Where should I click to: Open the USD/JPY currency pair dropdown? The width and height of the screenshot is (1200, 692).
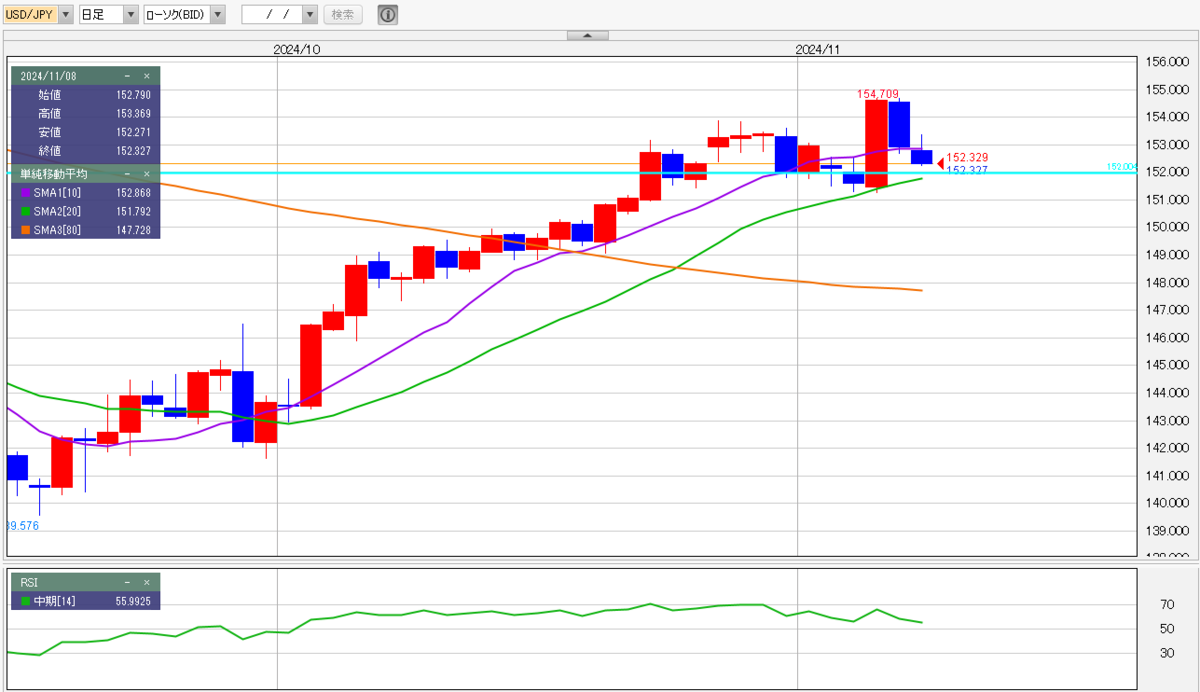(x=66, y=14)
